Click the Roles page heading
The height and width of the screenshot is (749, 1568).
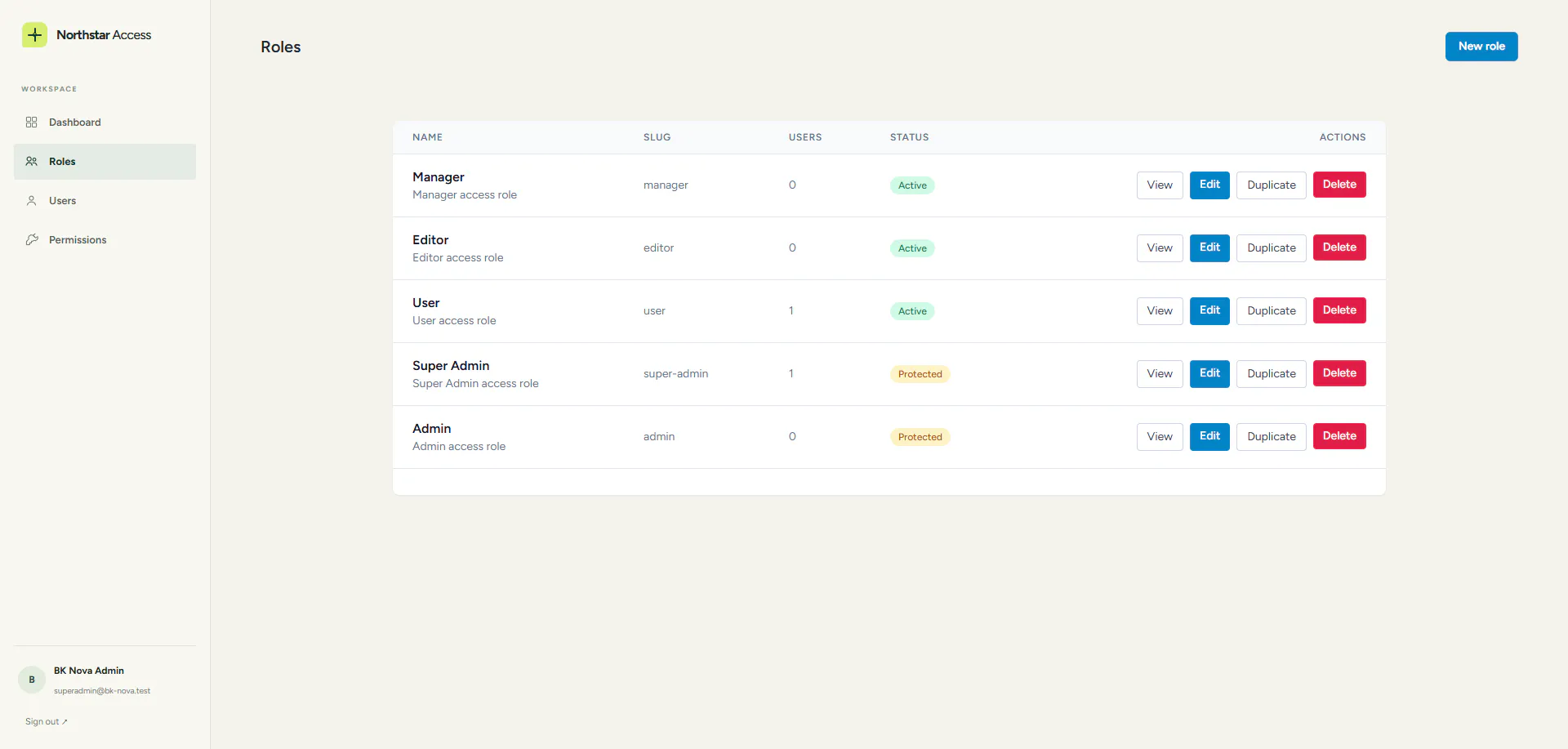[x=281, y=47]
